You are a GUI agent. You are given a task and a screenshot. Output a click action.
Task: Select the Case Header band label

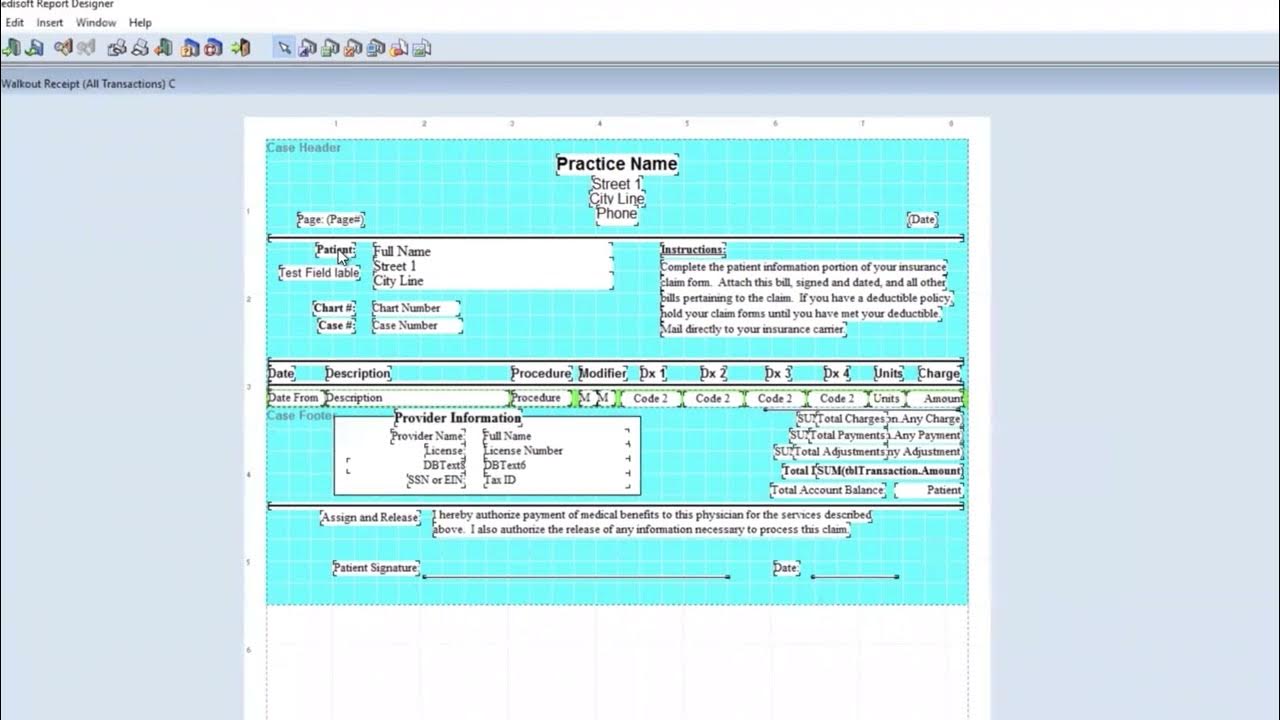pos(304,148)
